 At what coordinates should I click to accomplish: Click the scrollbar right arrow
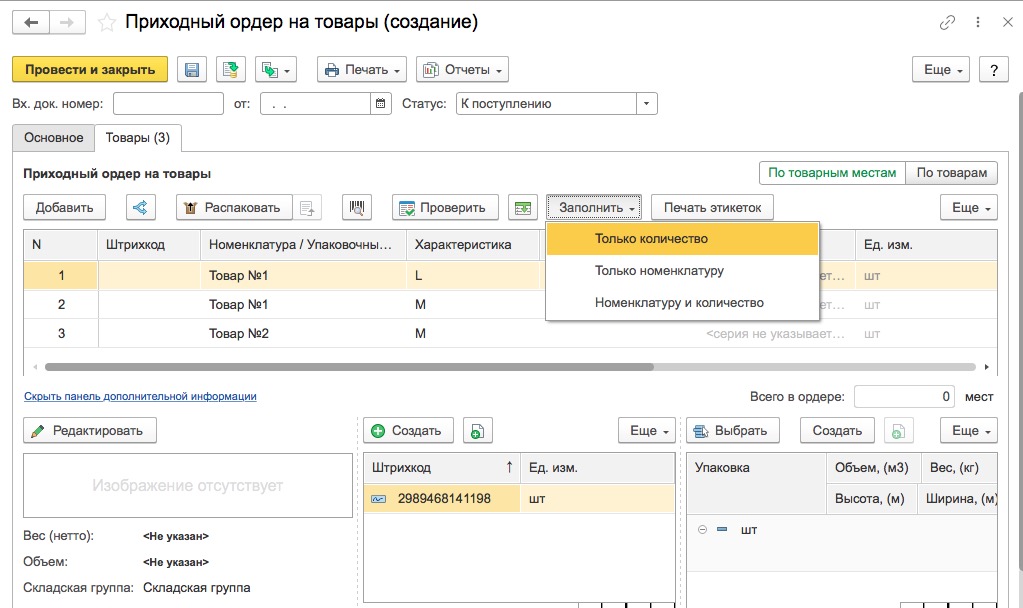click(x=986, y=367)
